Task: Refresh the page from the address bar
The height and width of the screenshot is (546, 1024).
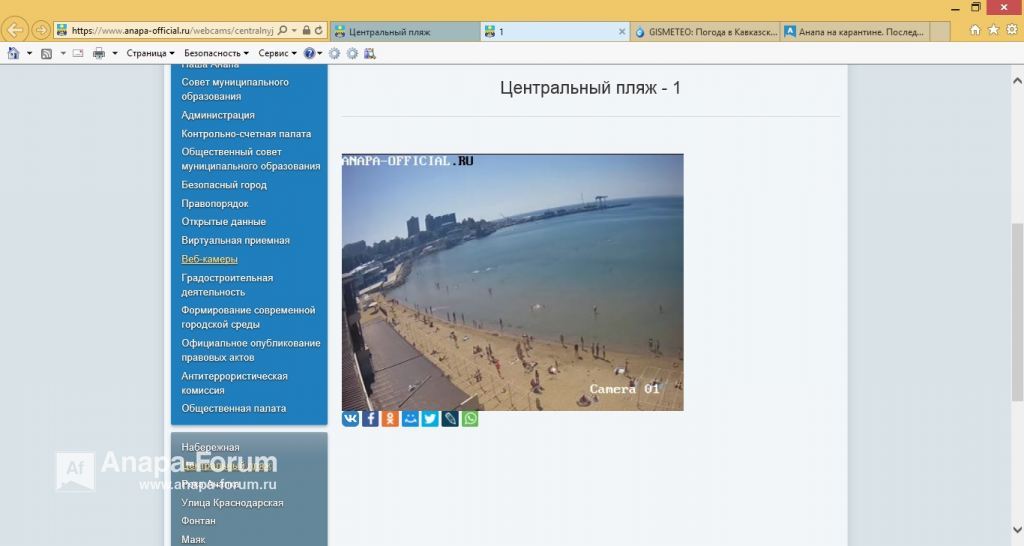Action: tap(319, 31)
